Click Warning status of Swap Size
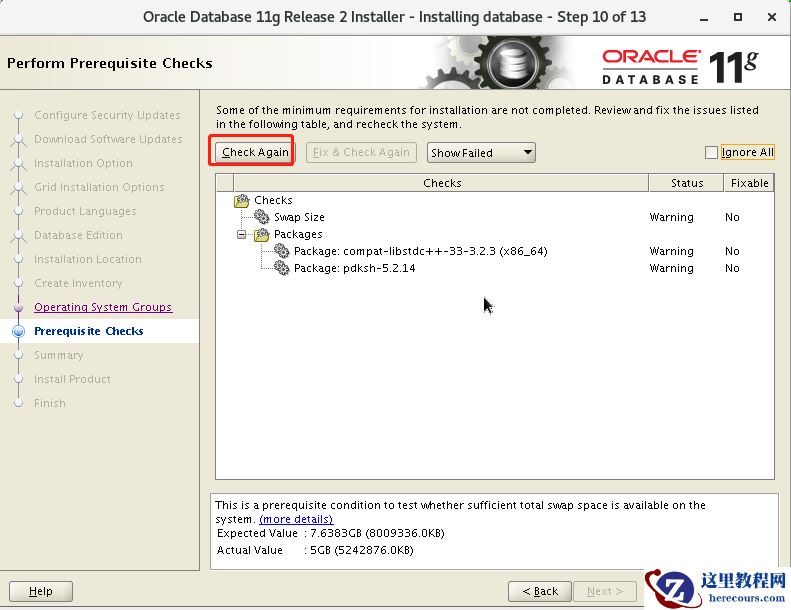The width and height of the screenshot is (791, 610). pyautogui.click(x=671, y=217)
